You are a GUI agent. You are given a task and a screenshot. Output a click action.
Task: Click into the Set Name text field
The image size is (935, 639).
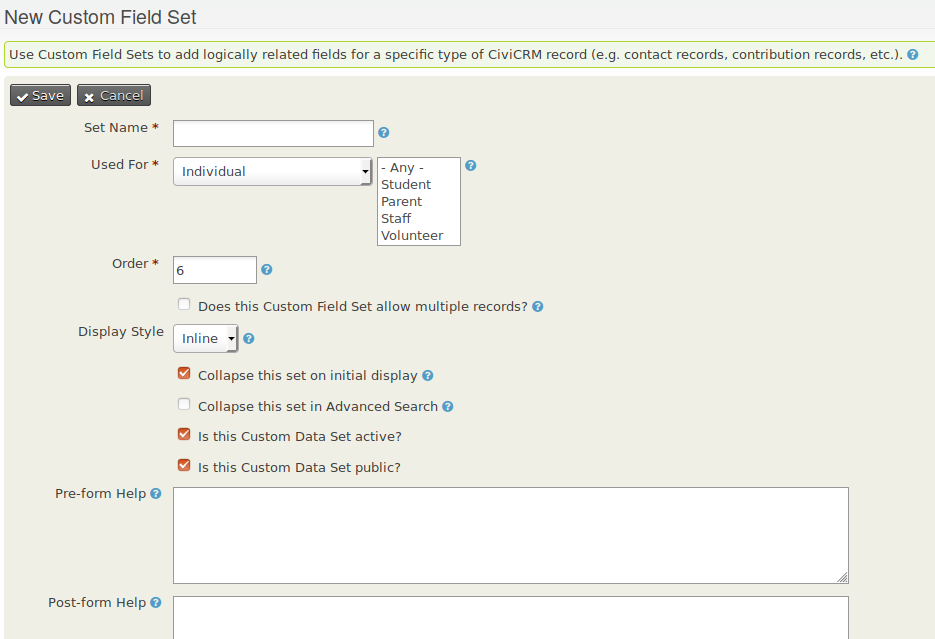[273, 133]
